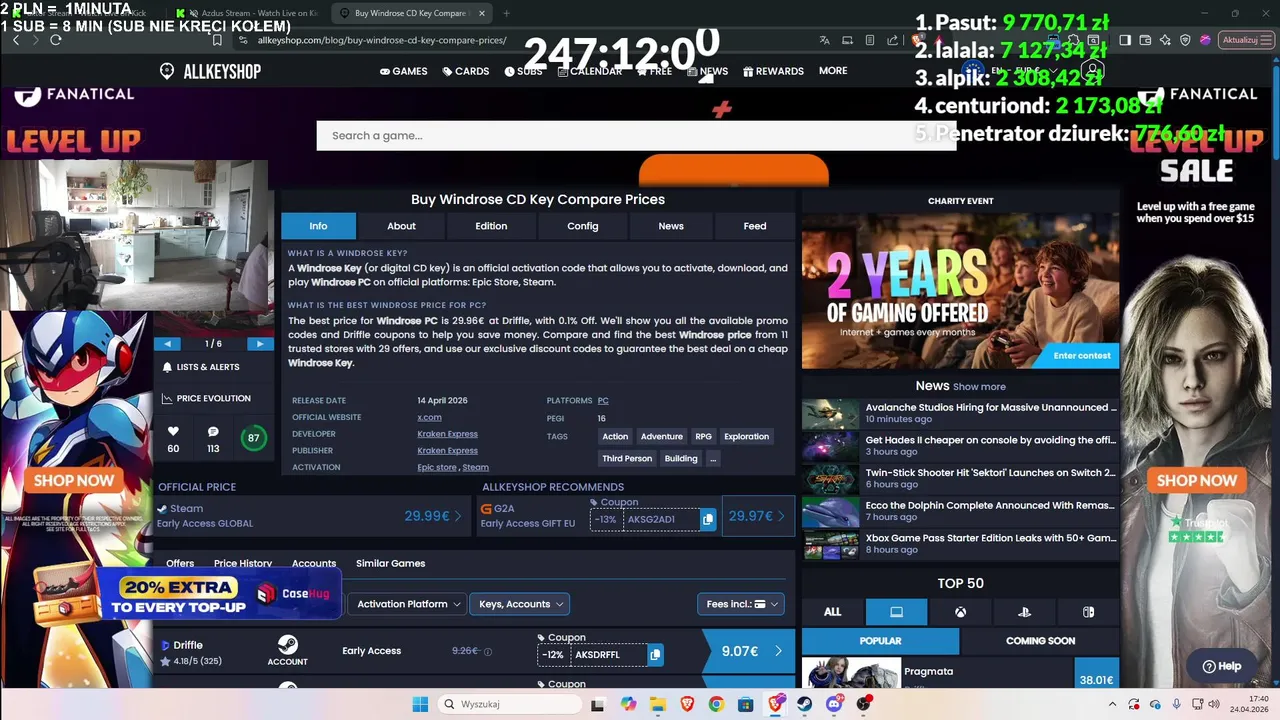Image resolution: width=1280 pixels, height=720 pixels.
Task: Select the PC platform icon in Top 50
Action: 896,612
